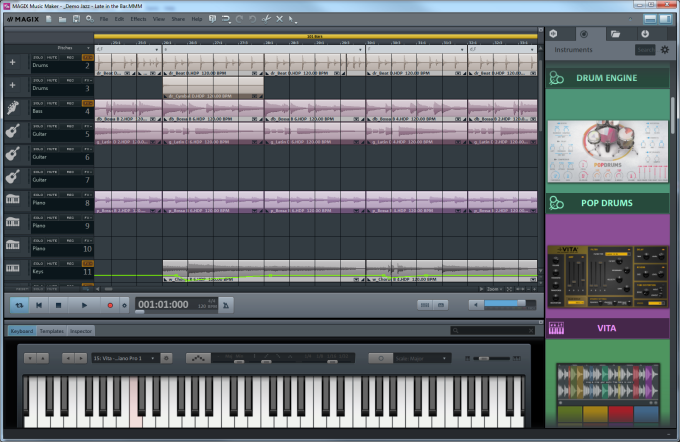Select the scissors split tool
The width and height of the screenshot is (680, 442).
point(266,19)
